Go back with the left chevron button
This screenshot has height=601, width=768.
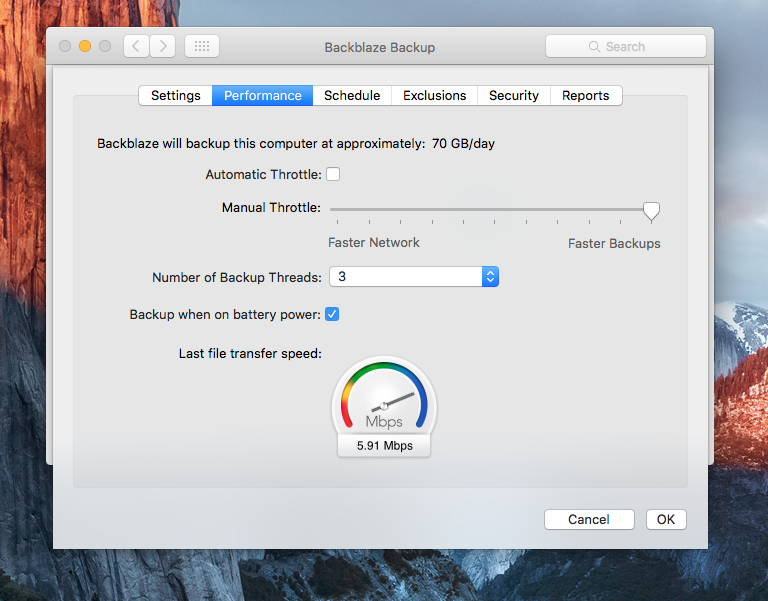pos(136,47)
